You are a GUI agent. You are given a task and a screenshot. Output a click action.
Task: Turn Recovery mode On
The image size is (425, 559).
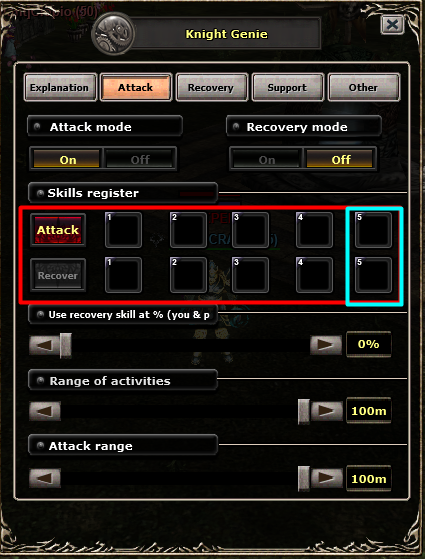pyautogui.click(x=267, y=159)
